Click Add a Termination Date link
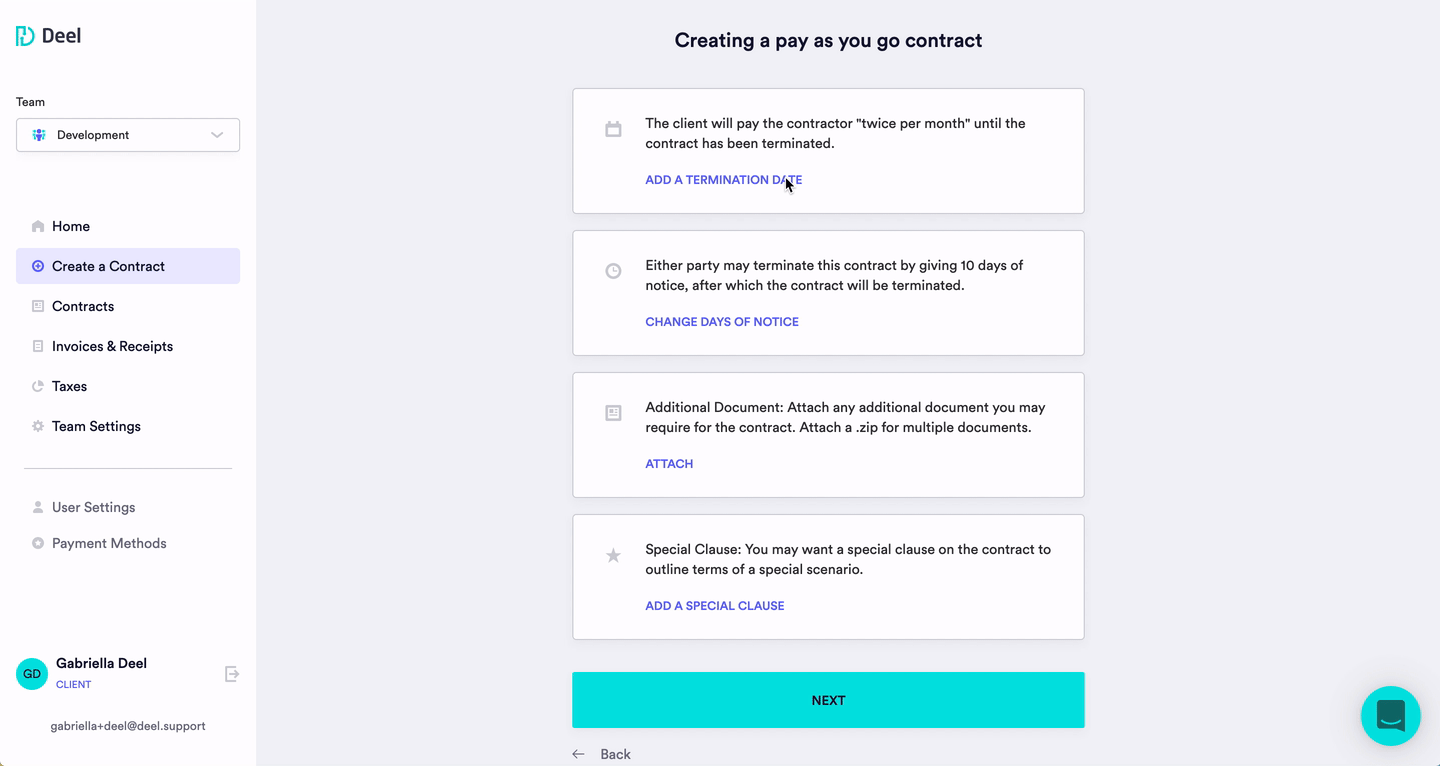Viewport: 1440px width, 766px height. (x=724, y=180)
